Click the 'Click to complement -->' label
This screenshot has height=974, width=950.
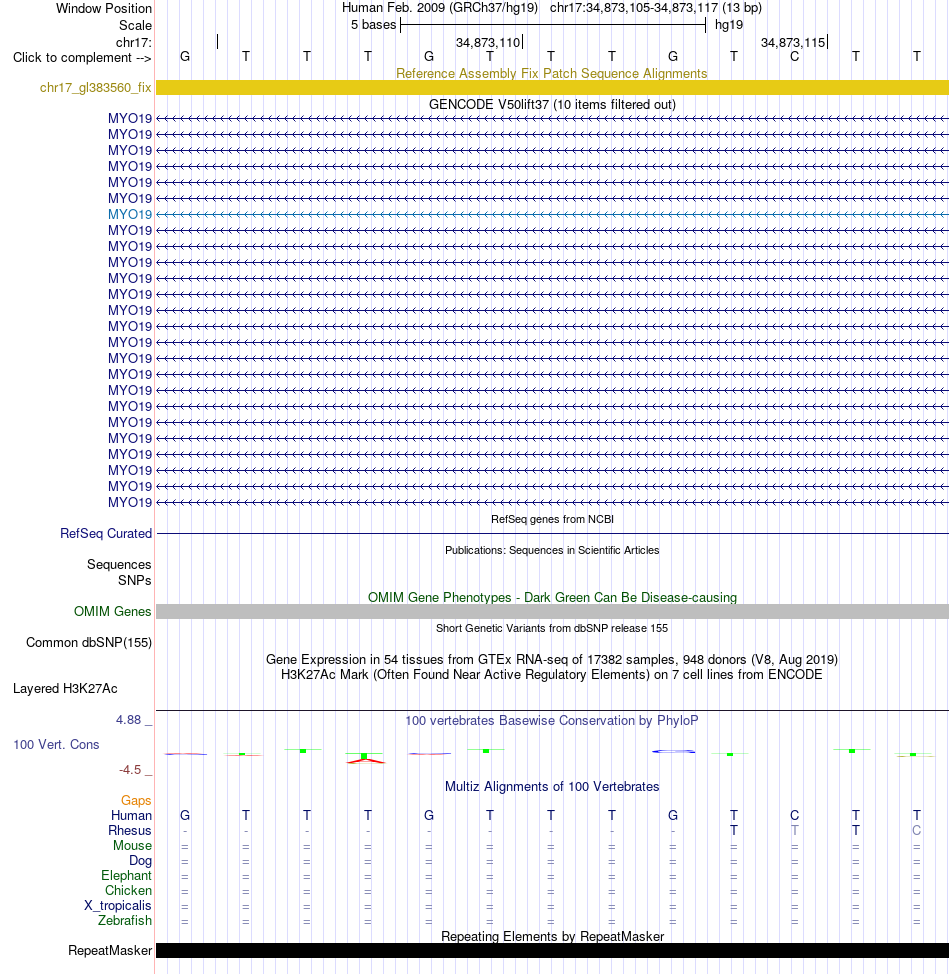click(82, 58)
